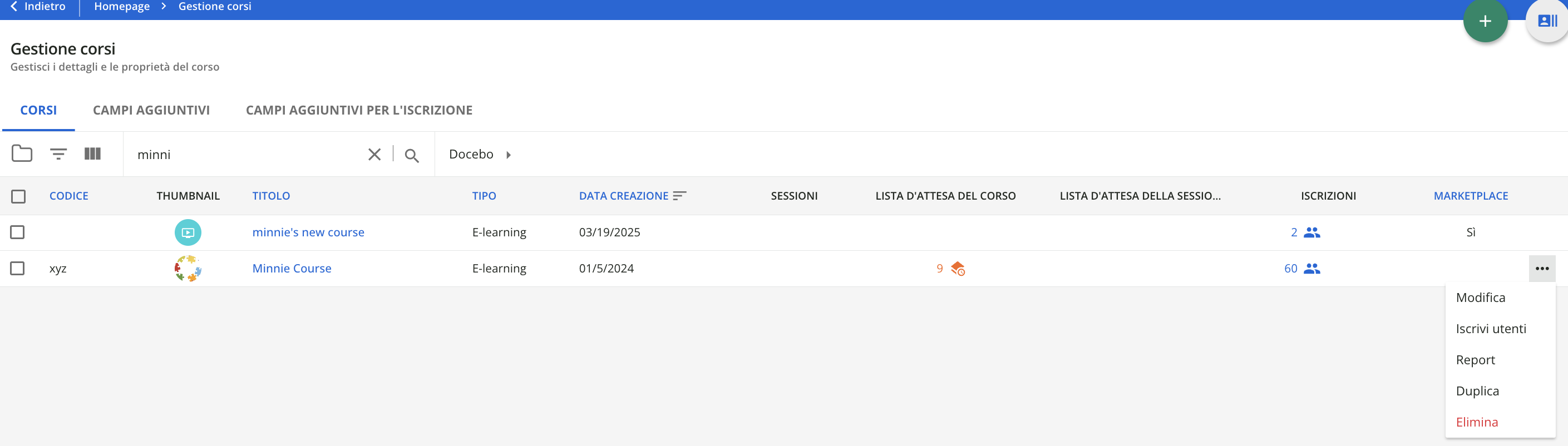Click the green plus add-course button
The image size is (1568, 446).
(x=1485, y=21)
